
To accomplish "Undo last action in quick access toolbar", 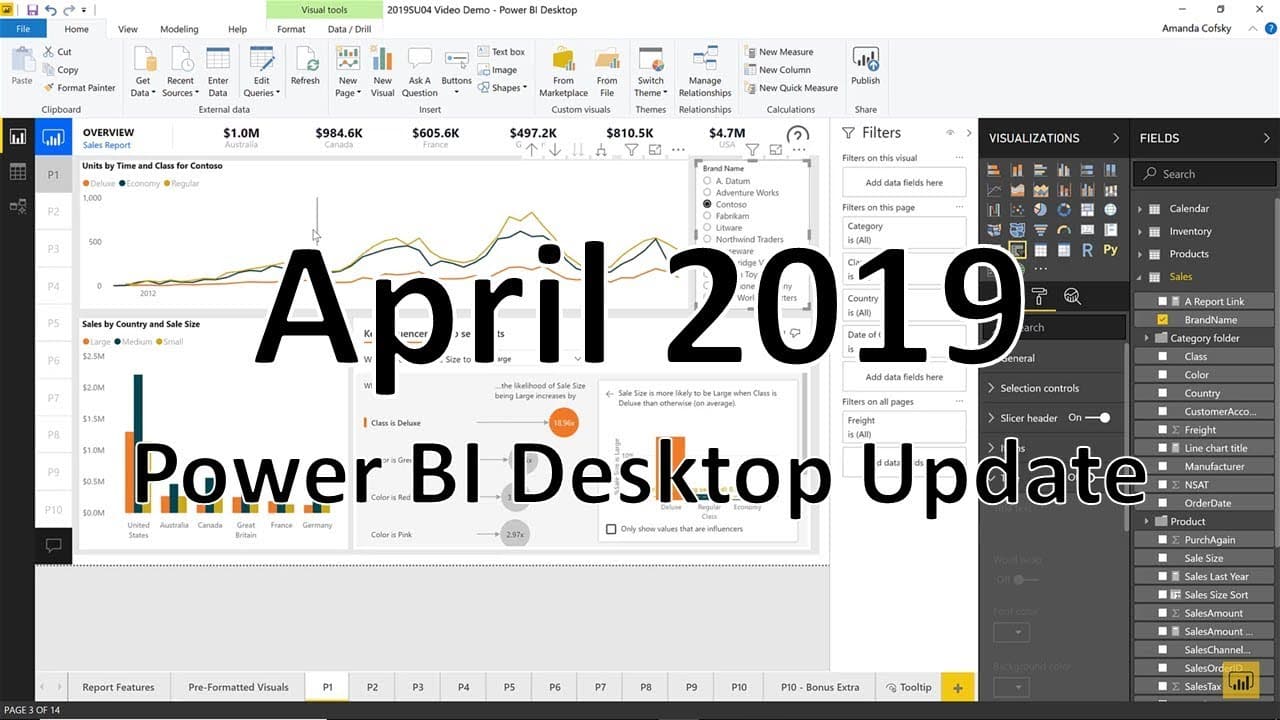I will pos(51,10).
